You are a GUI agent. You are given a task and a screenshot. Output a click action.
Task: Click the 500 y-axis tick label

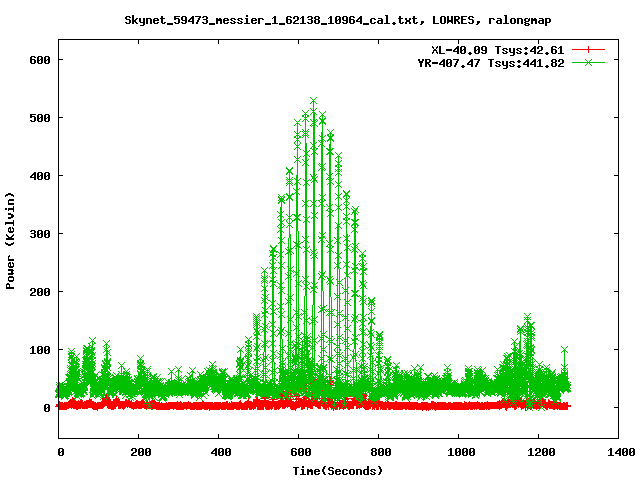pyautogui.click(x=40, y=118)
